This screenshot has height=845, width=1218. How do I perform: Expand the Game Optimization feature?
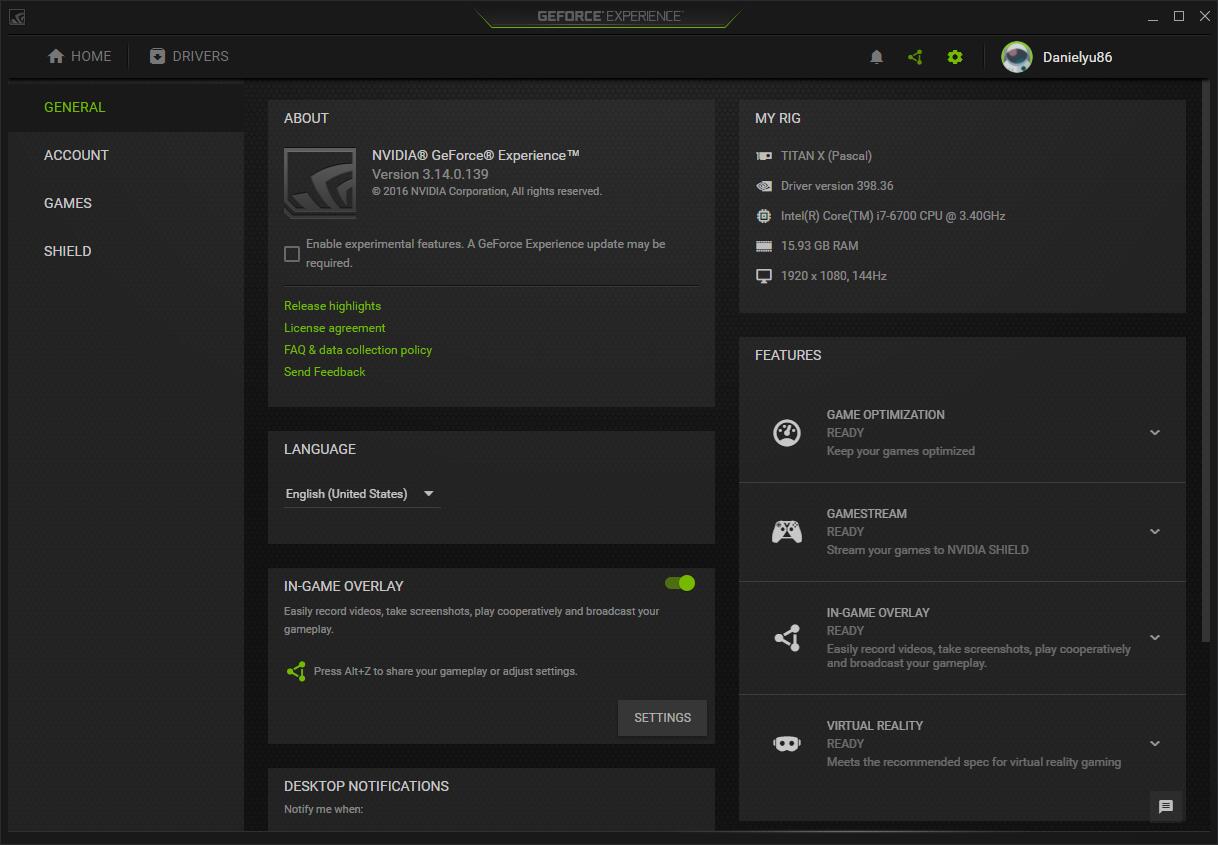point(1155,433)
